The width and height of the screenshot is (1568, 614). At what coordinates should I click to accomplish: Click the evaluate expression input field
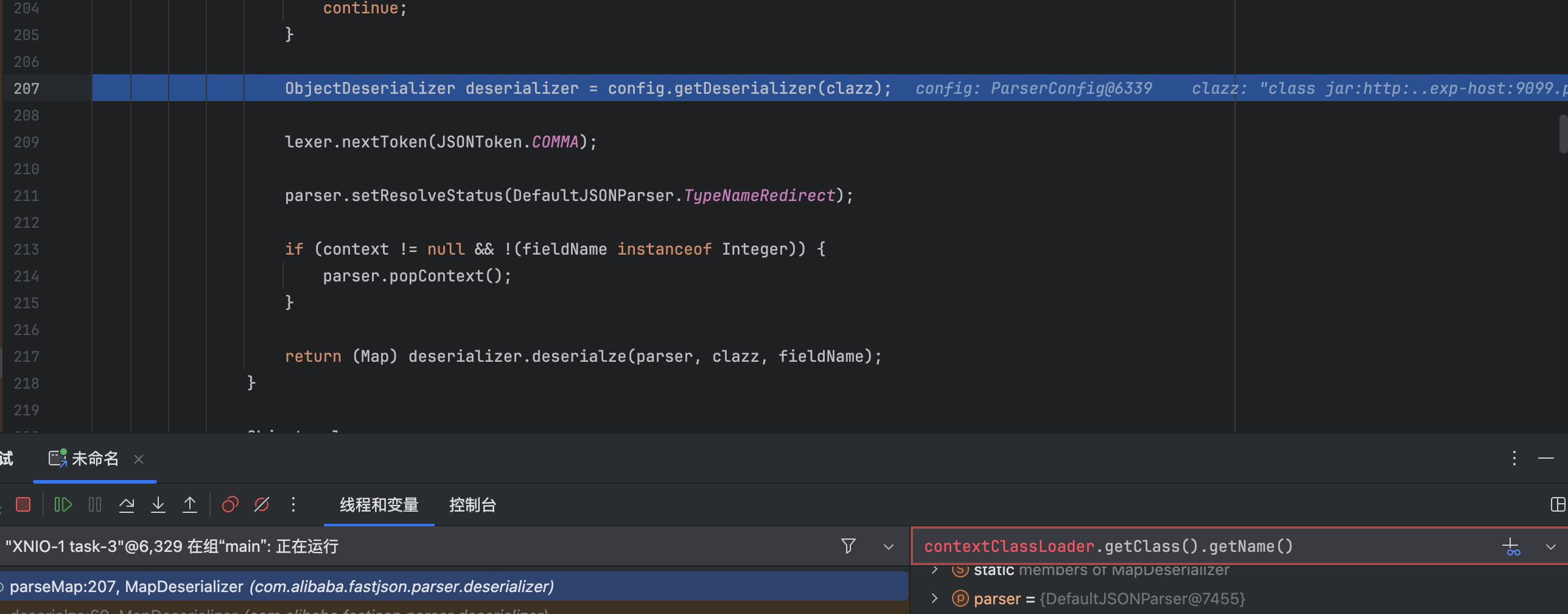pos(1205,546)
